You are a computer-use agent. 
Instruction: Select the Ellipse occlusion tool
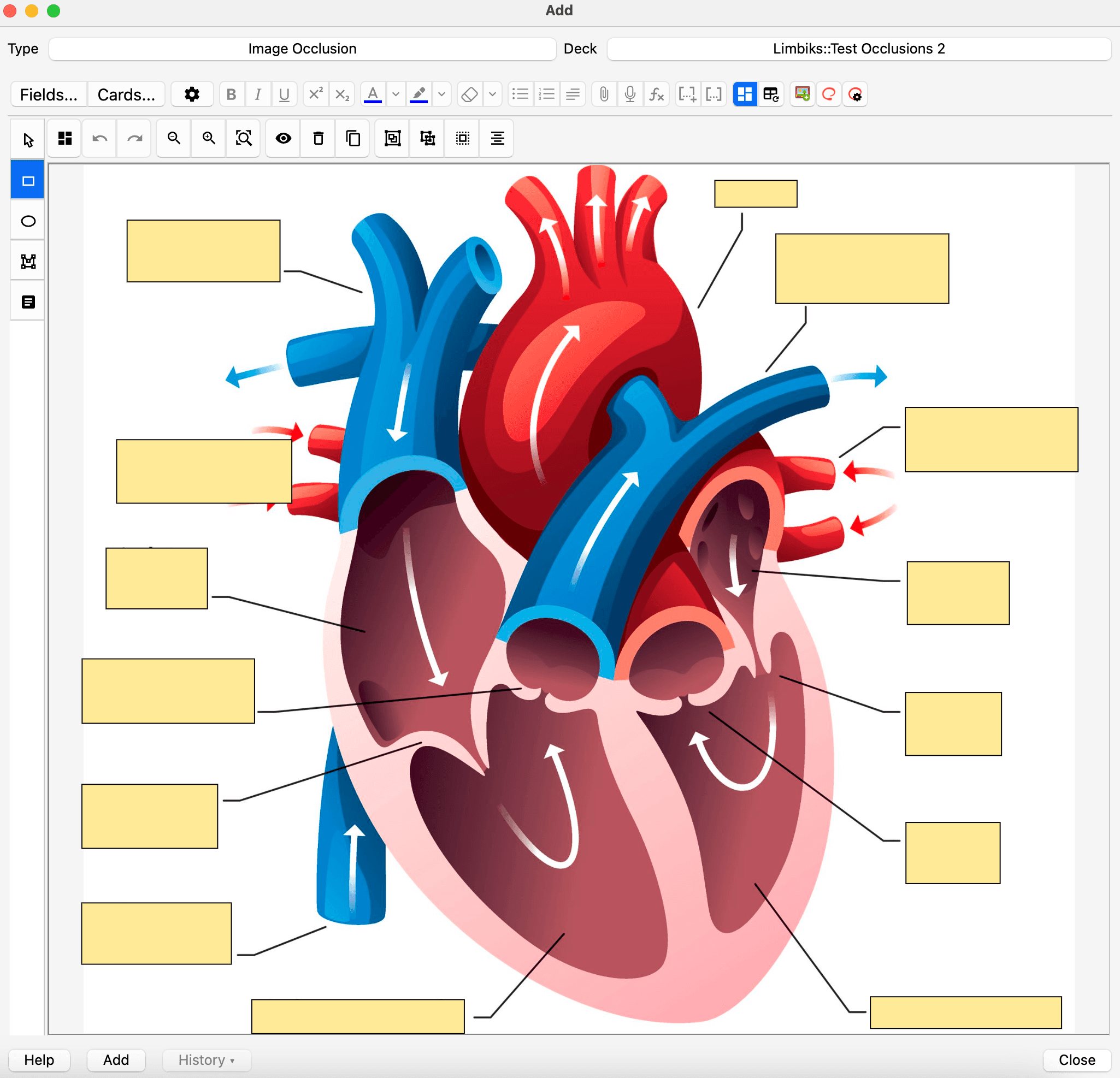[27, 221]
